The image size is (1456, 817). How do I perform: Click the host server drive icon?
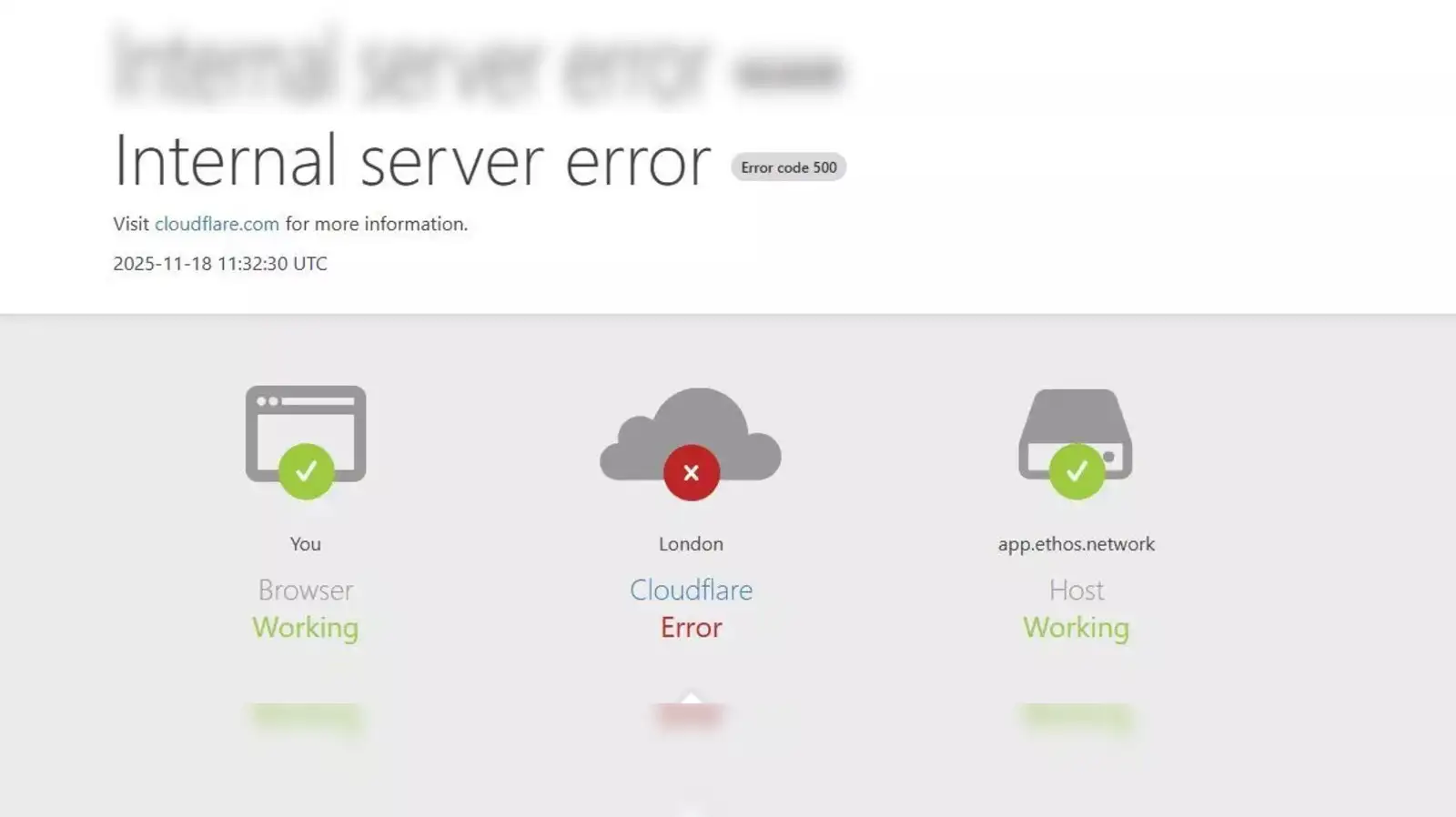(1076, 433)
